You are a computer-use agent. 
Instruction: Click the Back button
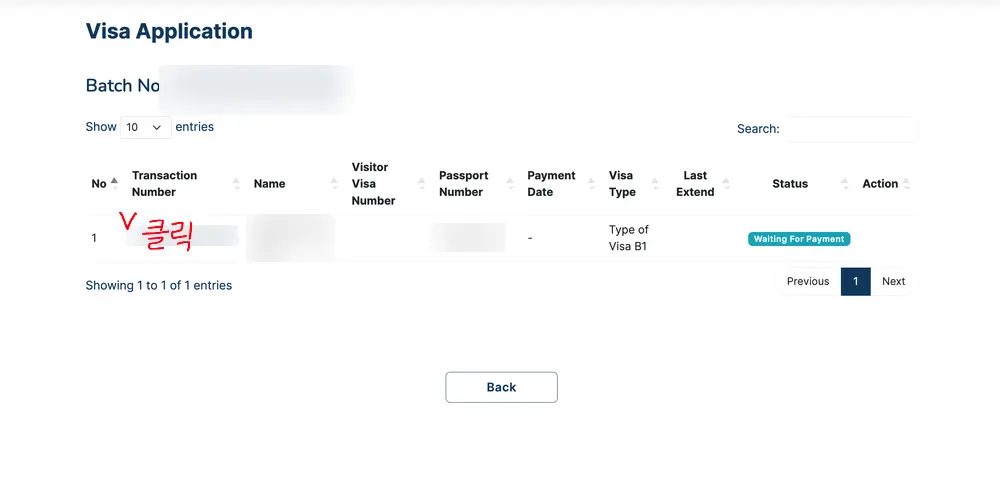click(501, 387)
